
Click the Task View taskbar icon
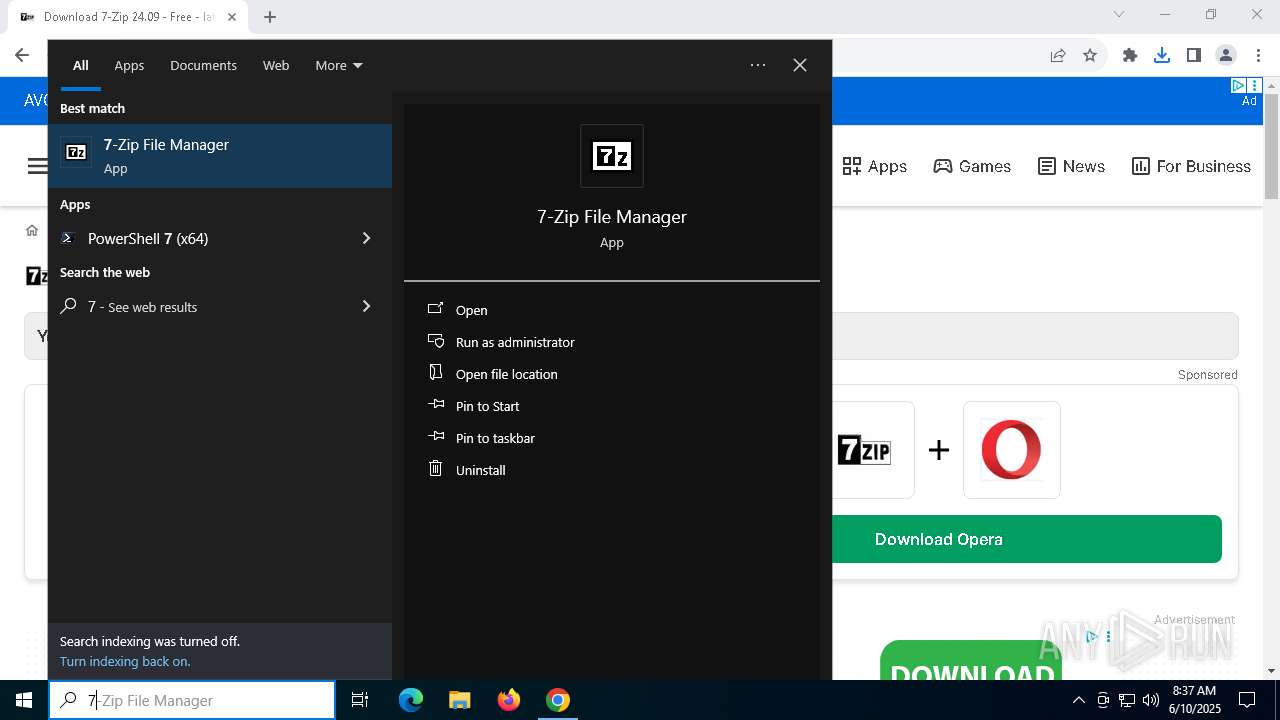click(x=360, y=700)
